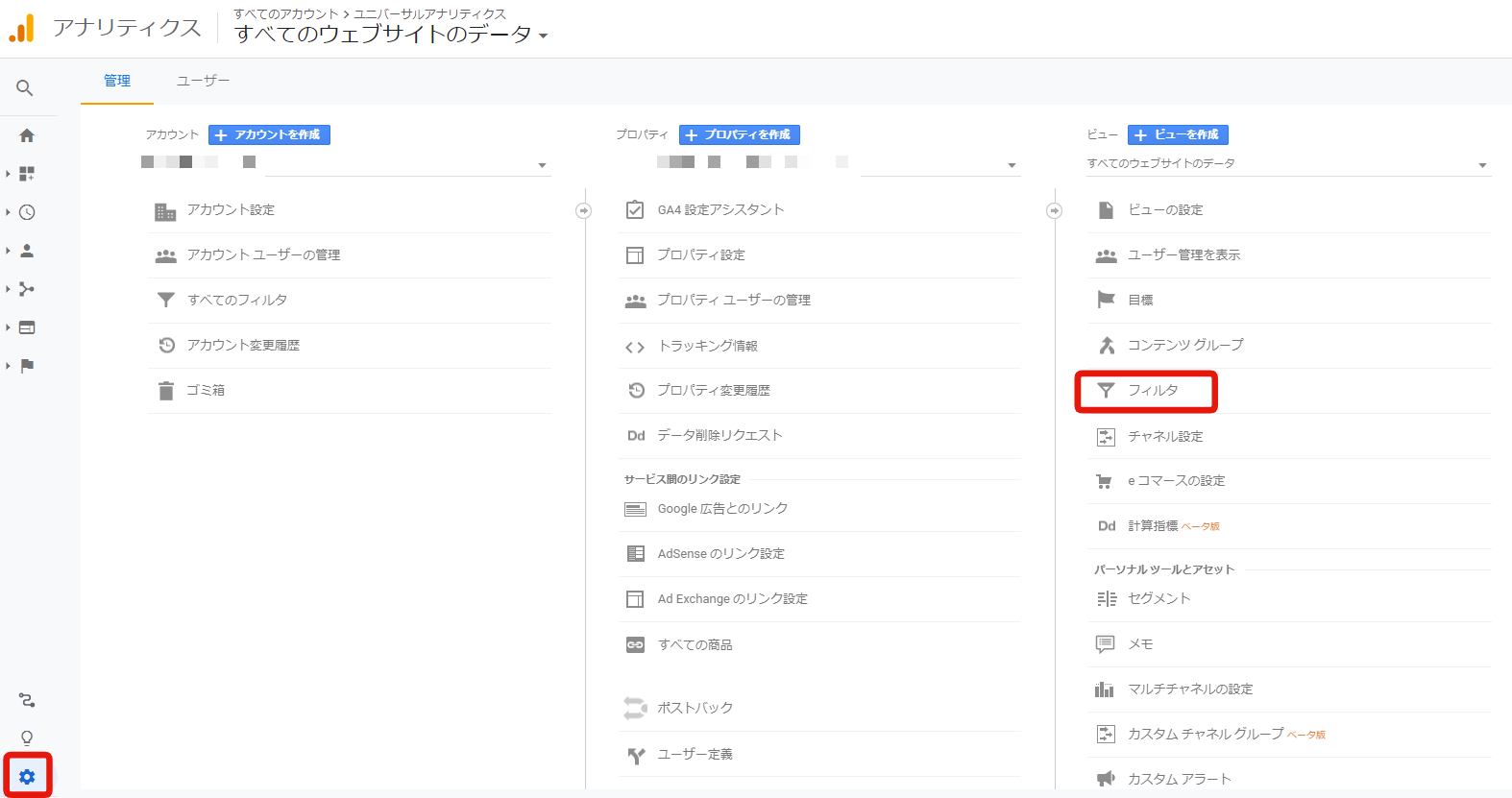Open Discover lightbulb icon

(x=27, y=738)
